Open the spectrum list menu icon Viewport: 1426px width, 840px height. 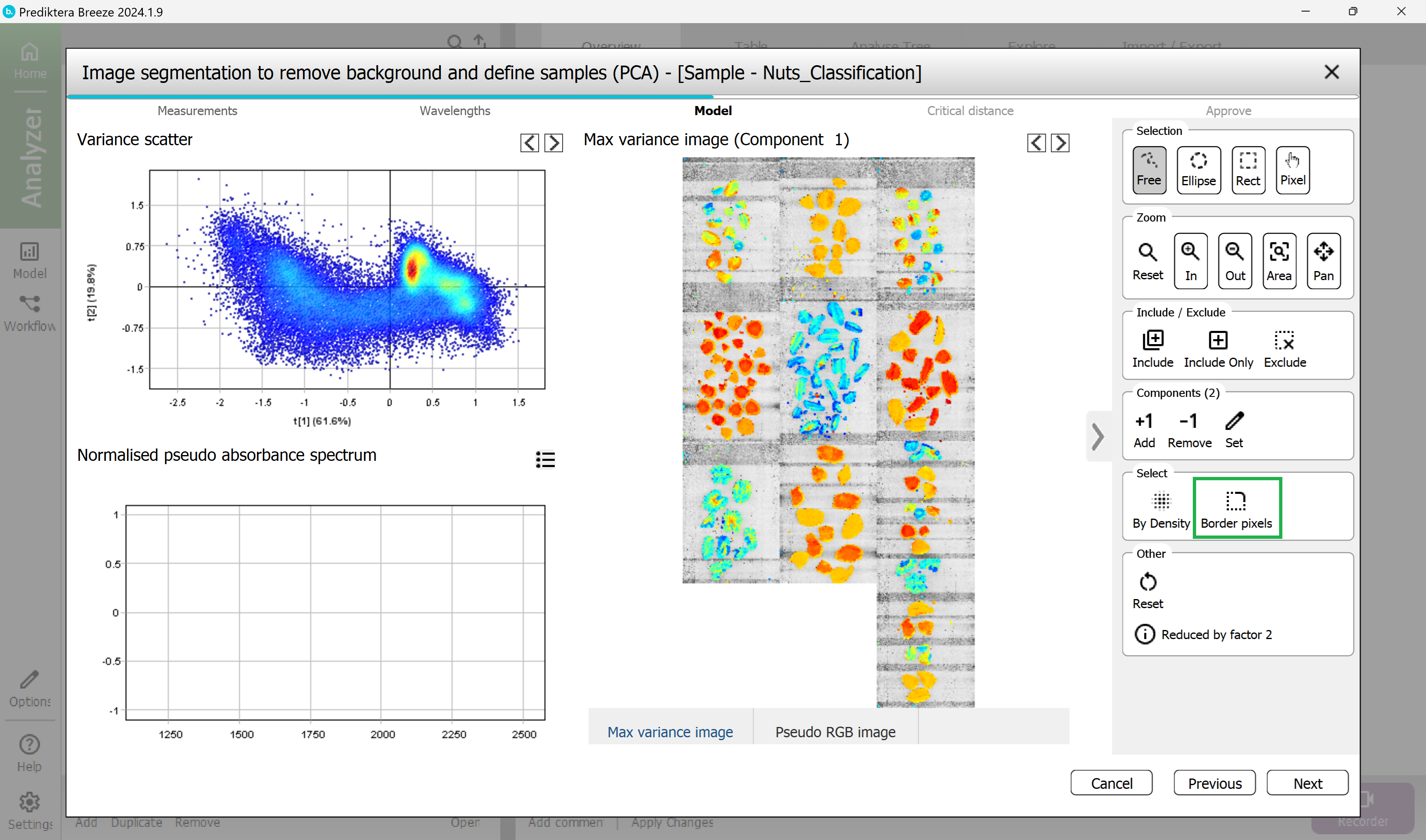(544, 459)
